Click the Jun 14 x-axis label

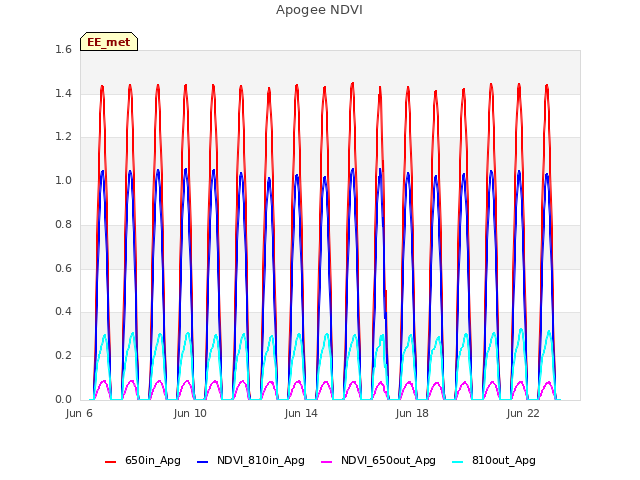point(301,413)
